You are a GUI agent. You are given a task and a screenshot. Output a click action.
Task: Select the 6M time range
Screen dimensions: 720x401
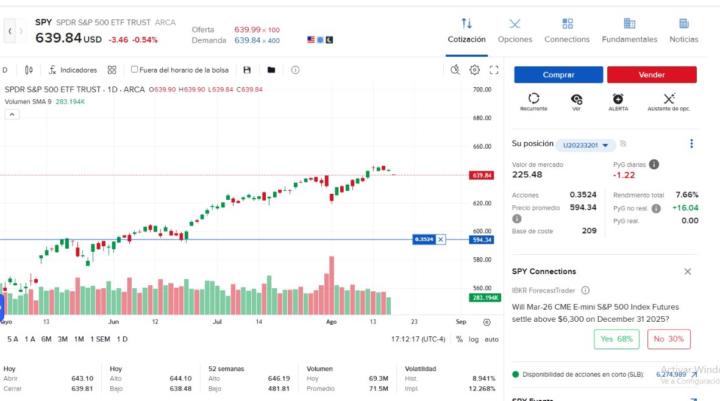click(46, 339)
